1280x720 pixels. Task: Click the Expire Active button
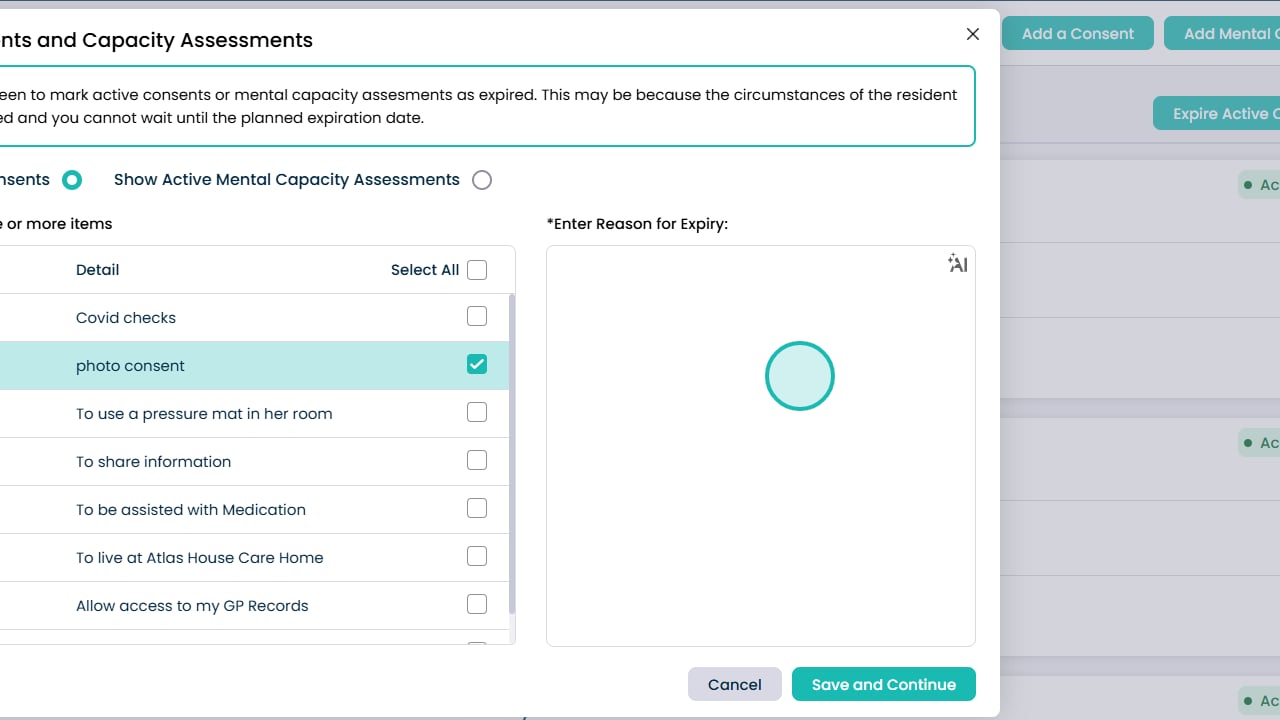click(1220, 114)
